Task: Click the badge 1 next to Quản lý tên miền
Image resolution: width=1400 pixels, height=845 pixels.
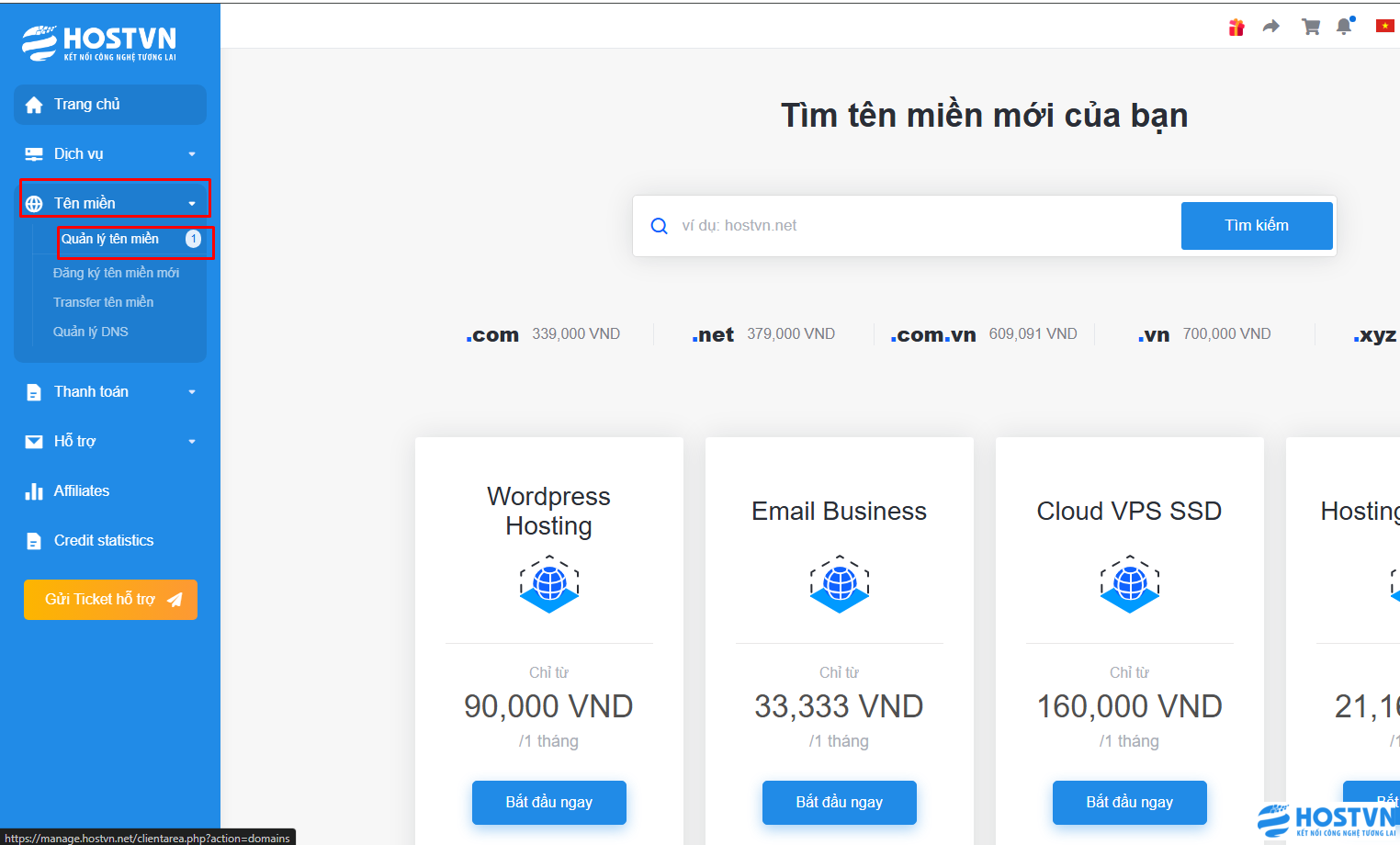Action: pyautogui.click(x=193, y=239)
